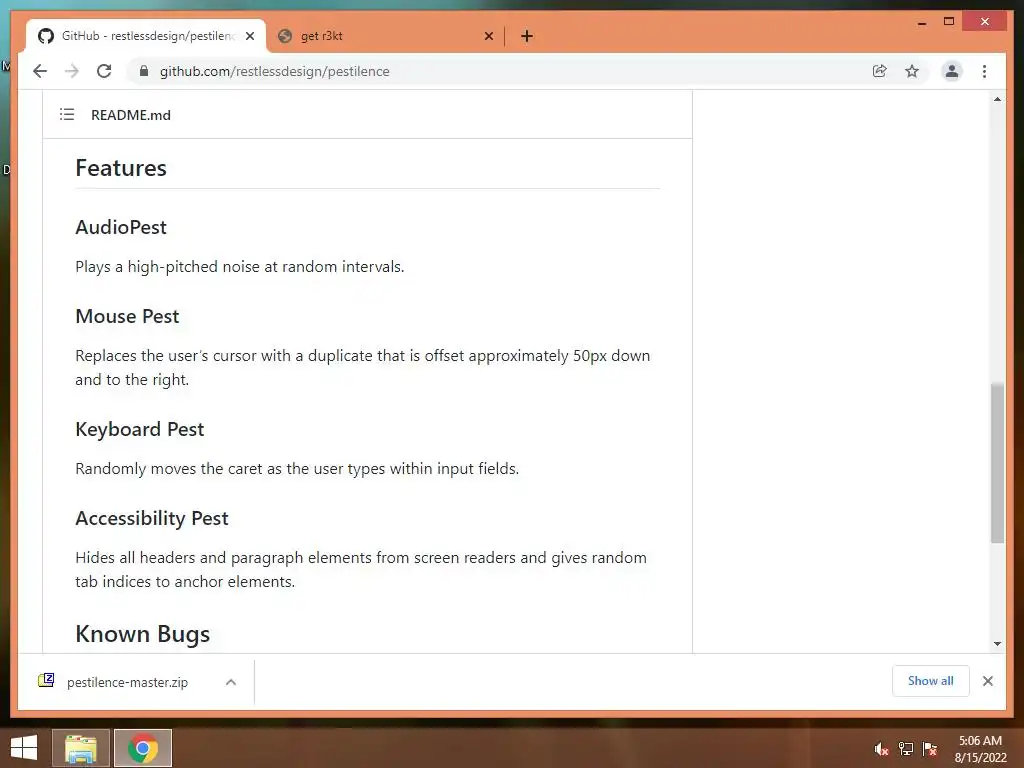Open a new tab
Screen dimensions: 1024x768
point(527,37)
